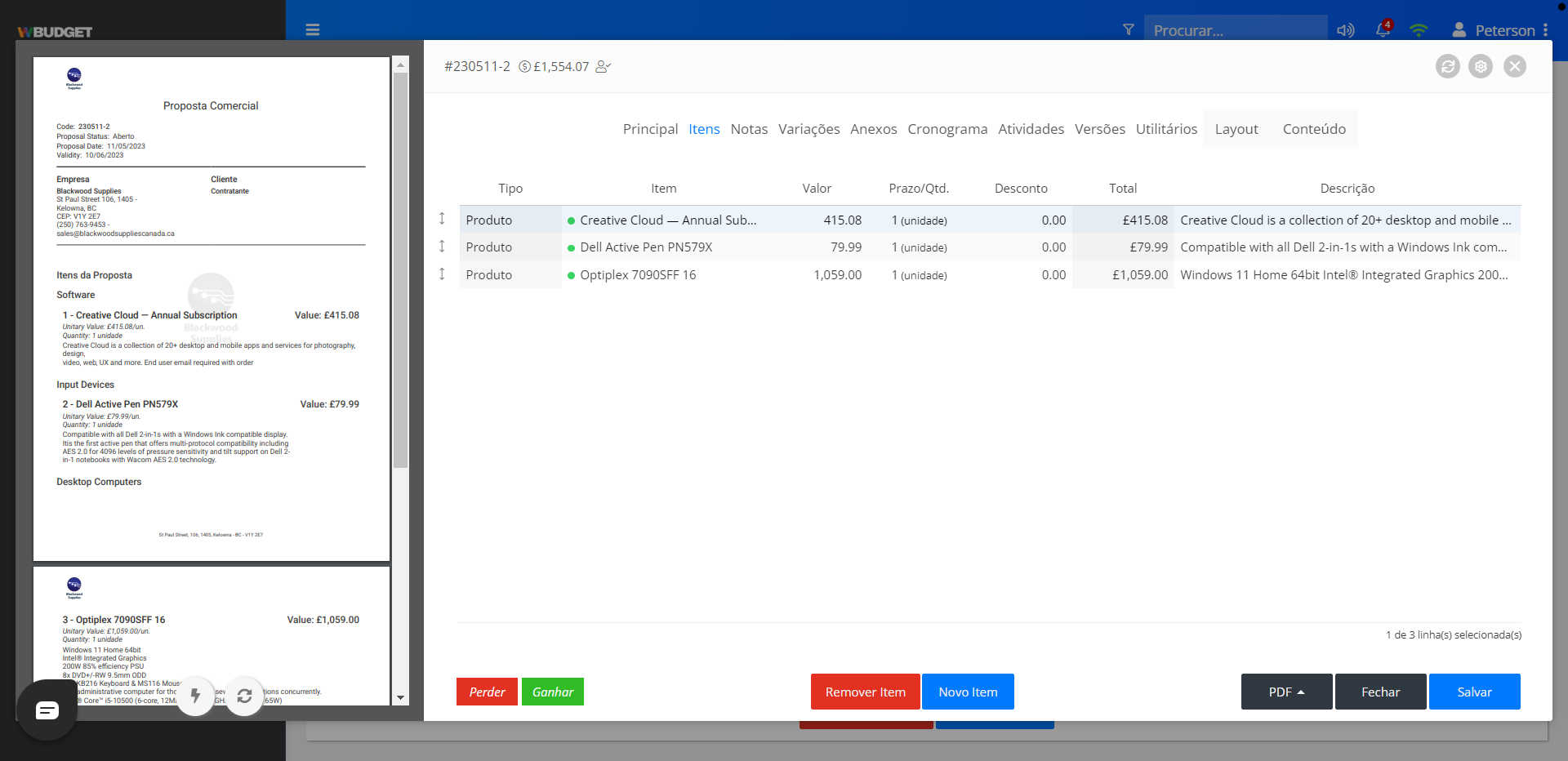The width and height of the screenshot is (1568, 761).
Task: Reload the PDF preview with refresh button
Action: [244, 696]
